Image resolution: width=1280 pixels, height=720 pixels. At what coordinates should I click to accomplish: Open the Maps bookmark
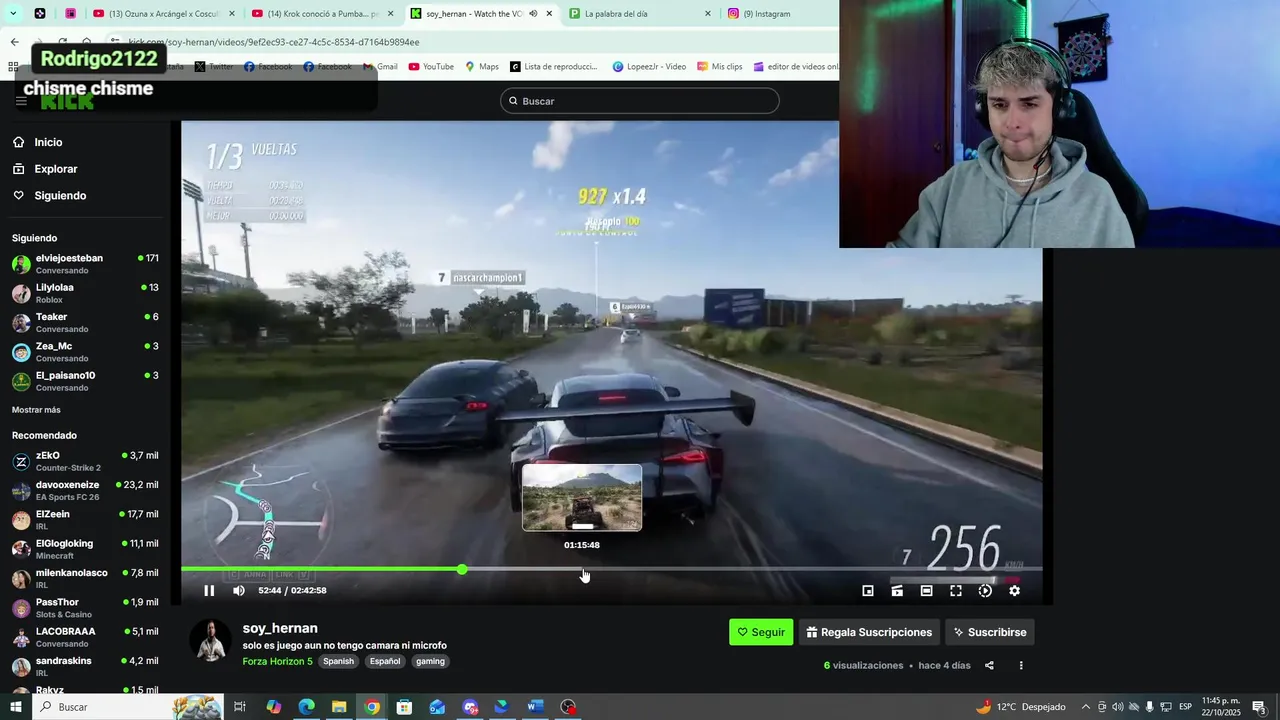[481, 67]
